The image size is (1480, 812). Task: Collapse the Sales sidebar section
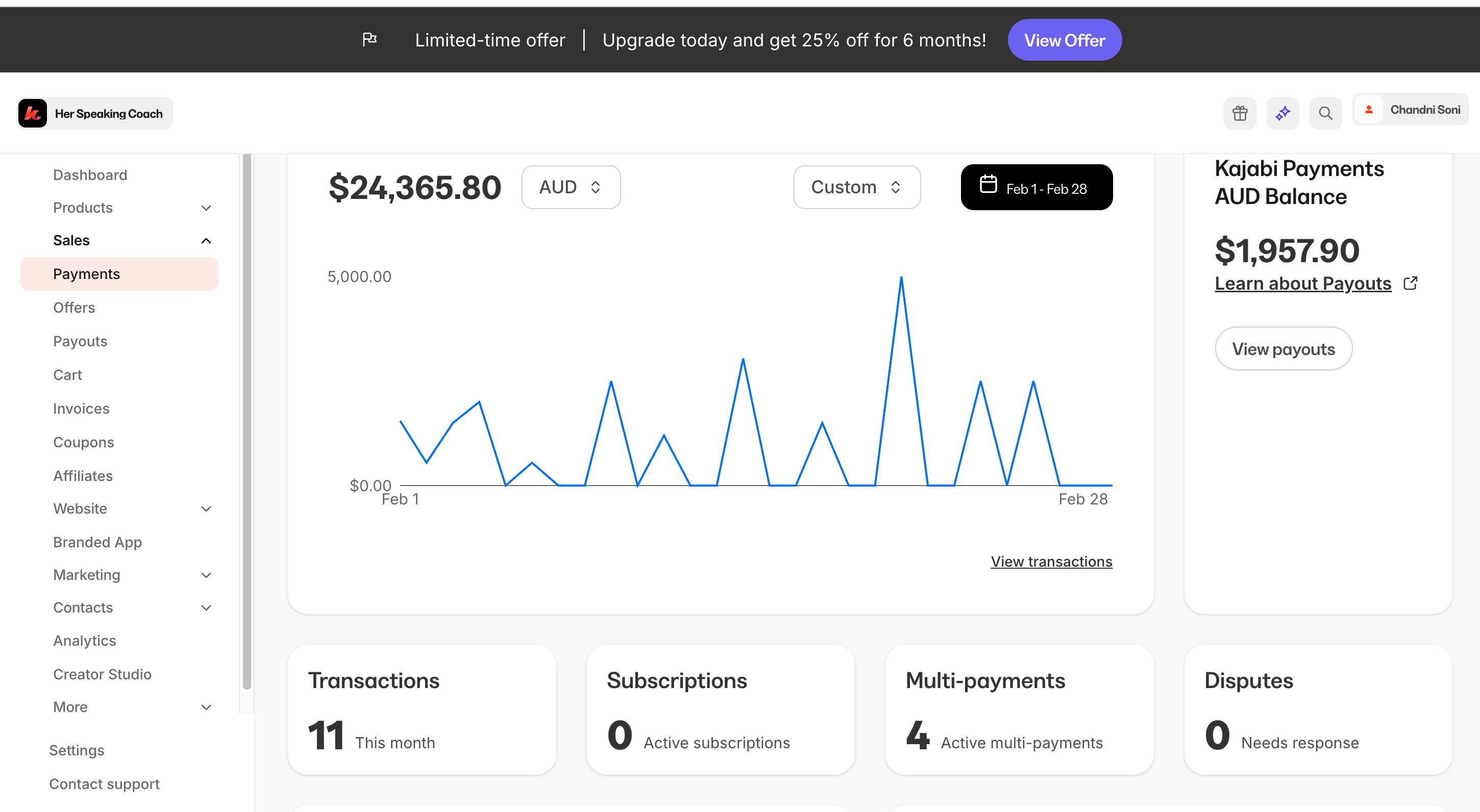[x=206, y=241]
